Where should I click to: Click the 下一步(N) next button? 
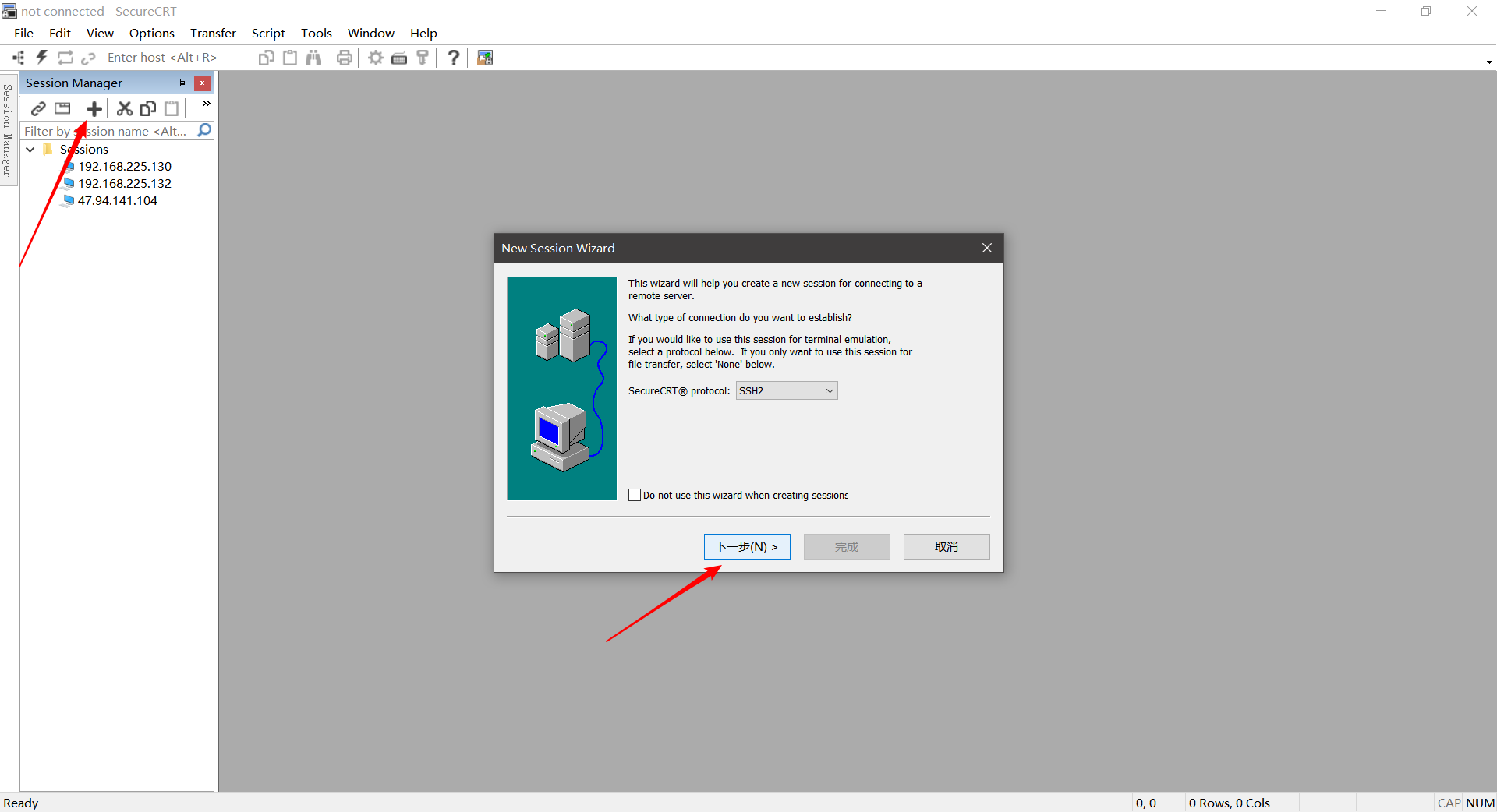tap(747, 546)
